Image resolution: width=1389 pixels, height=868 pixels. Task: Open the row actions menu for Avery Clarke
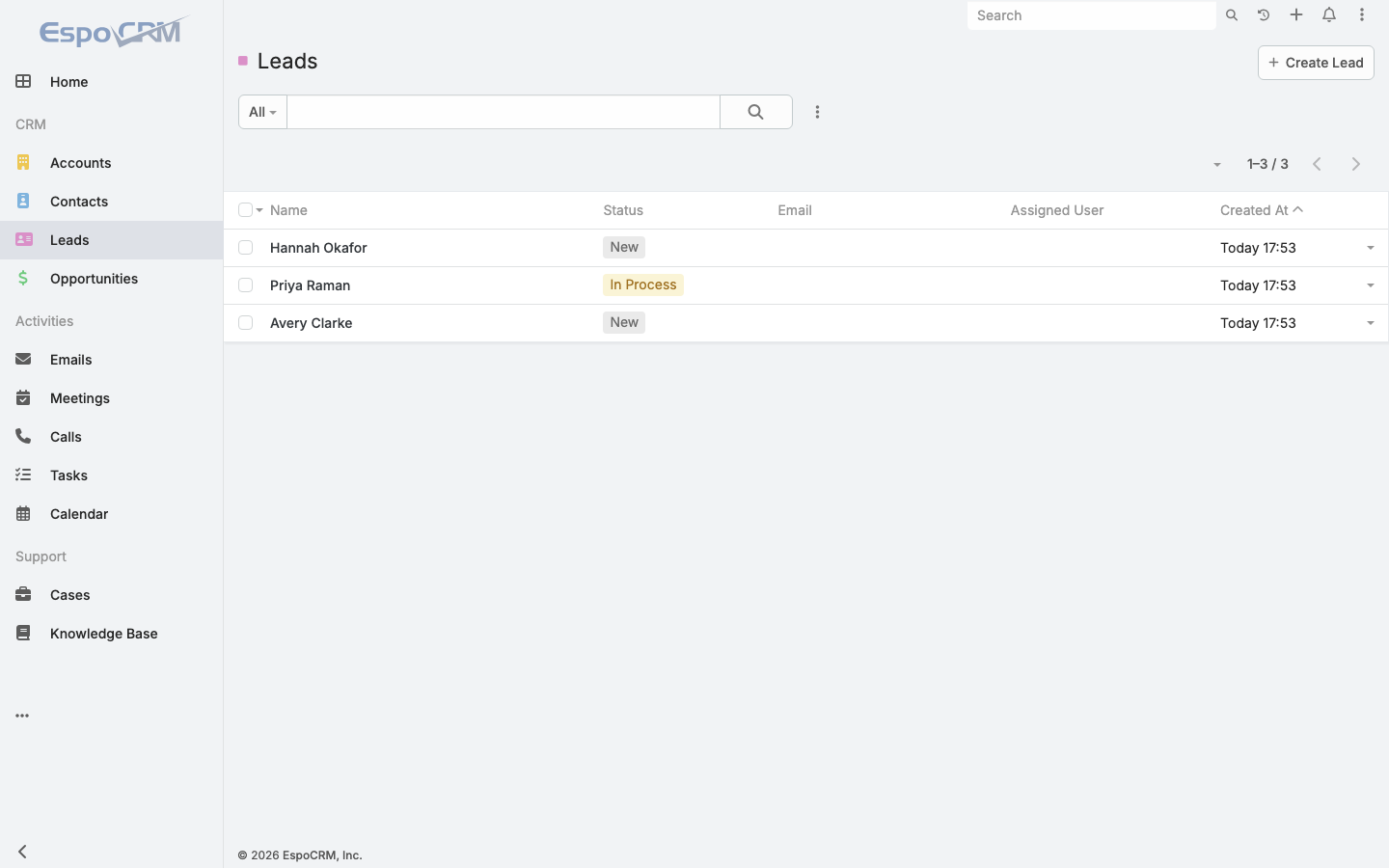click(1370, 323)
